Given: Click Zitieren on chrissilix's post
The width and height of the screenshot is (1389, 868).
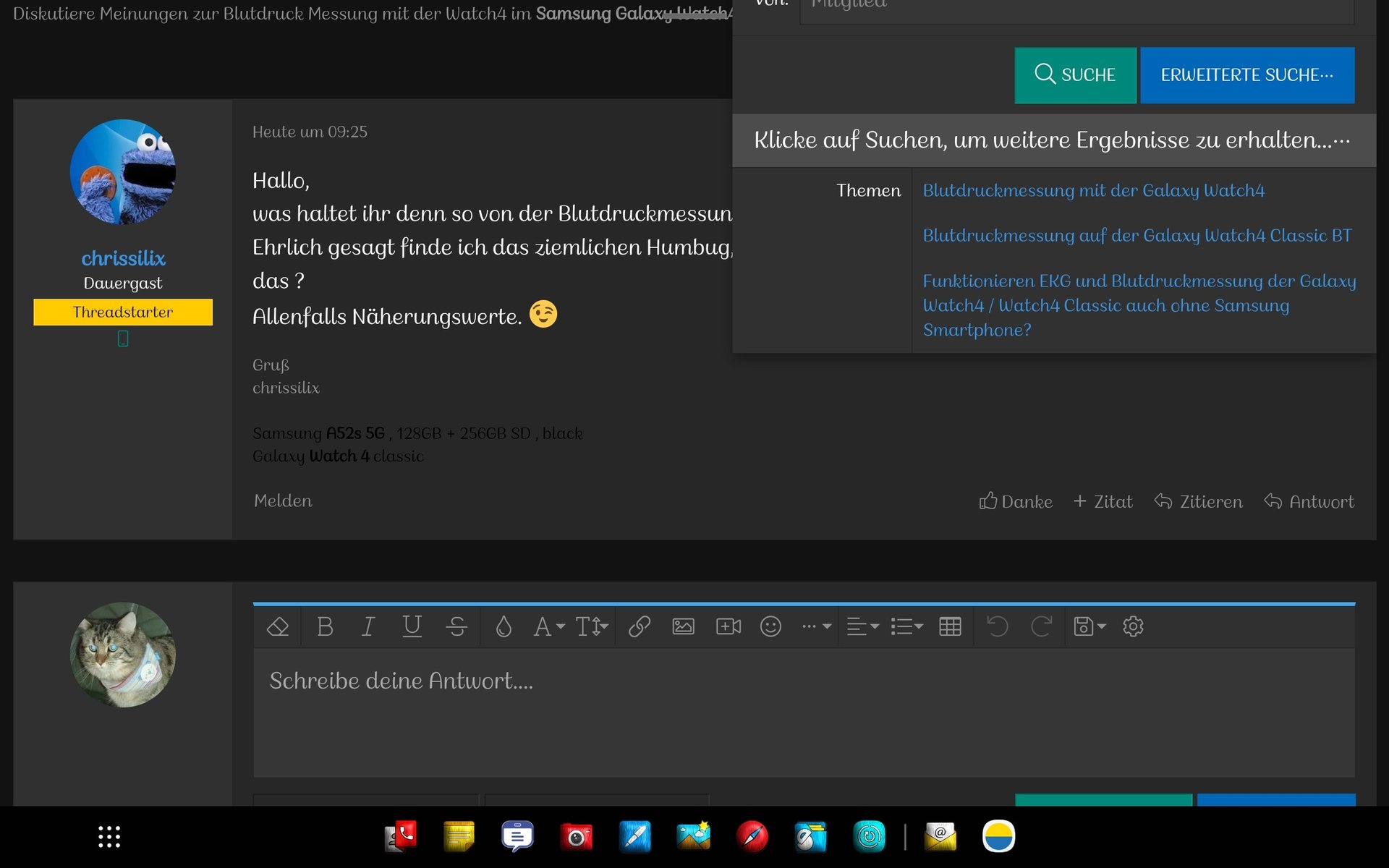Looking at the screenshot, I should [x=1198, y=501].
